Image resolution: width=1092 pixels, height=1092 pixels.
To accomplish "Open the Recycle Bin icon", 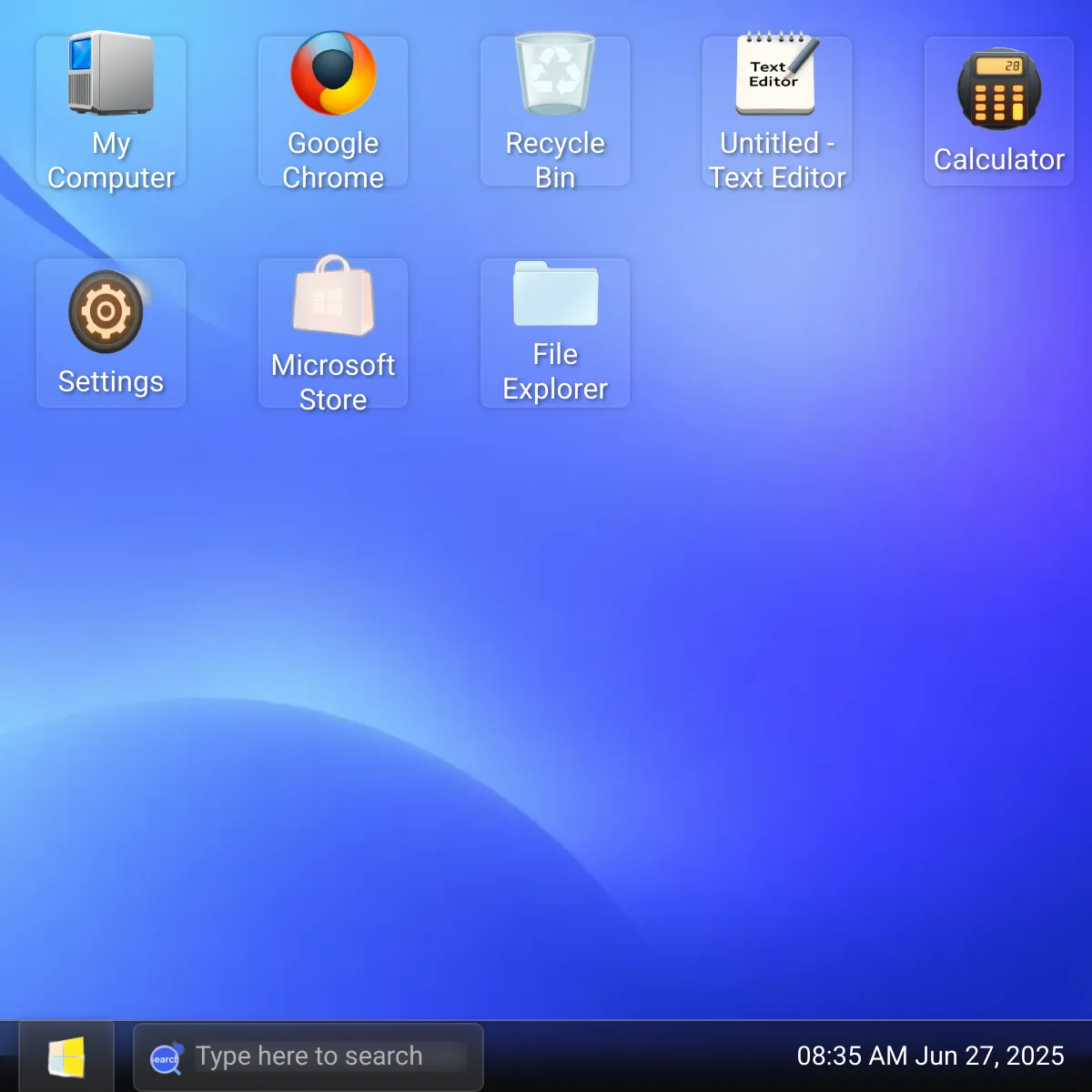I will 555,111.
